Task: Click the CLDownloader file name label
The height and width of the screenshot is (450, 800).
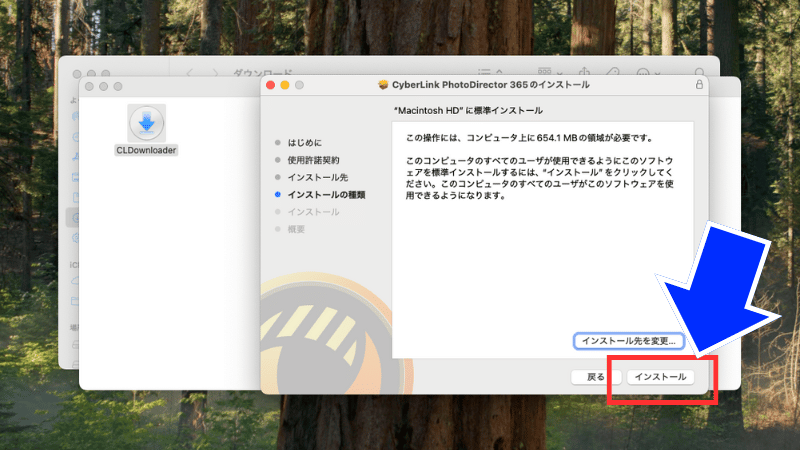Action: coord(146,150)
